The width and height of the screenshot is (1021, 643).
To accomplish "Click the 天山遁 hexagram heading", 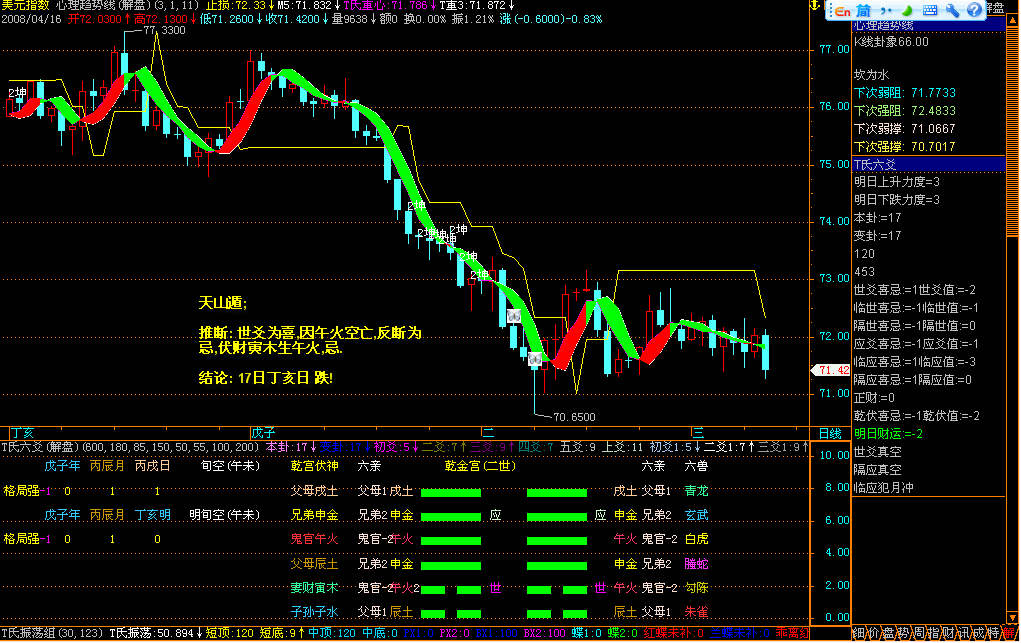I will point(223,302).
